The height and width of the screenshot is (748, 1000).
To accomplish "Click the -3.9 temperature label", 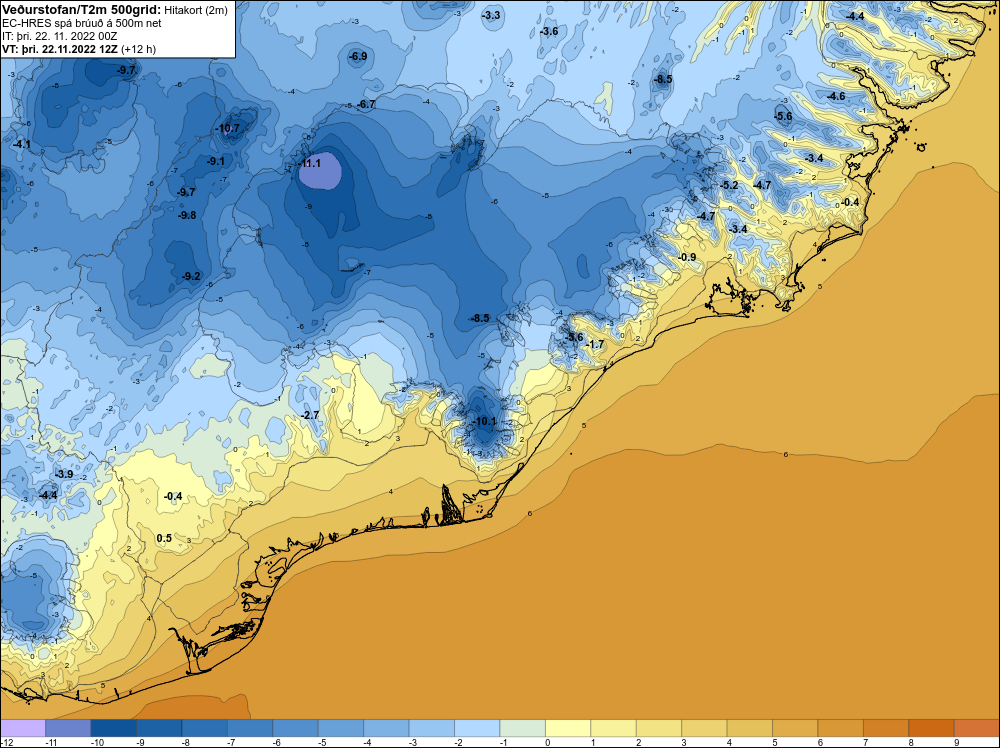I will coord(64,474).
